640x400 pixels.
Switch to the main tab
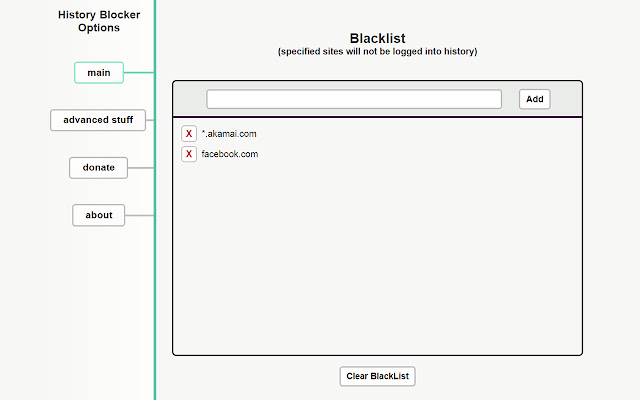(x=98, y=73)
